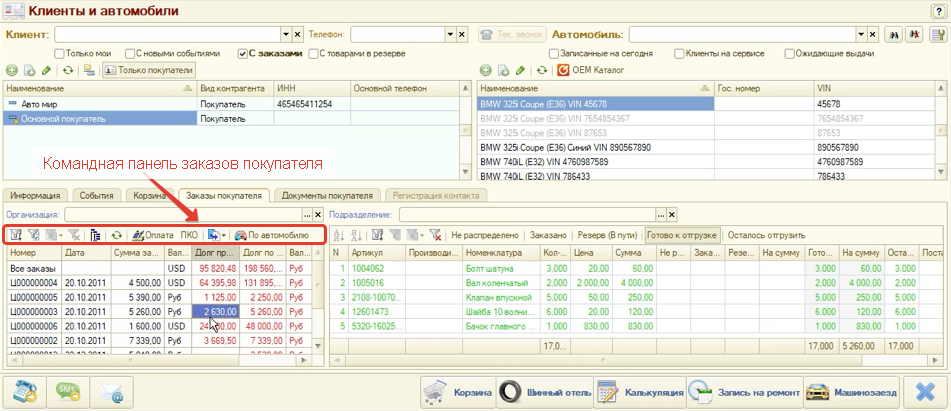
Task: Enable the С новыми событиями checkbox
Action: click(131, 53)
